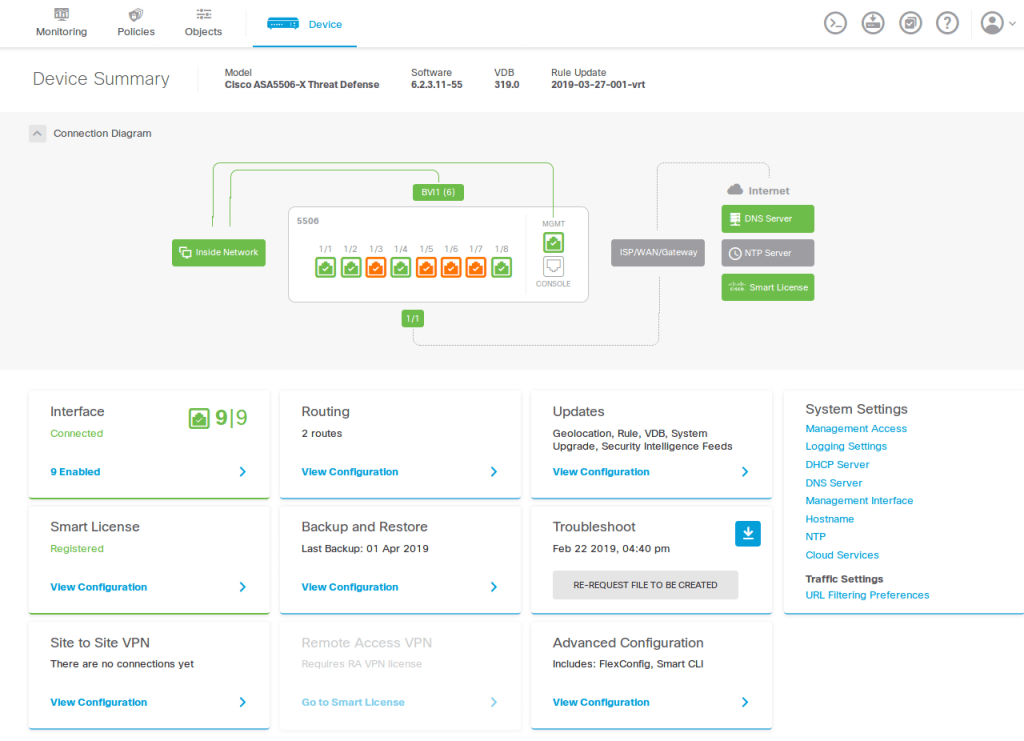The width and height of the screenshot is (1024, 741).
Task: Click the Internet cloud icon
Action: (735, 190)
